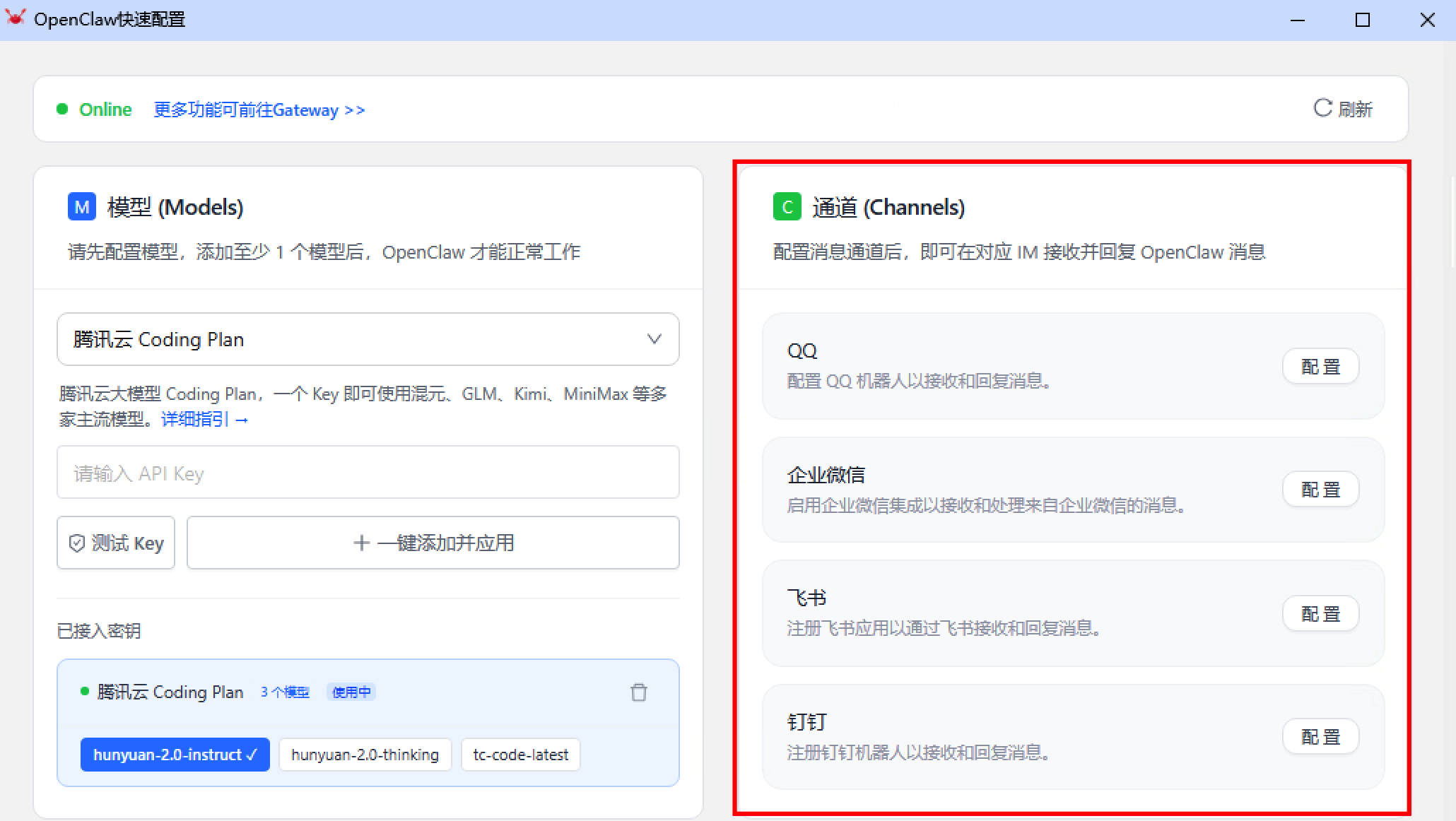Viewport: 1456px width, 821px height.
Task: Click the shield icon on 测试 Key
Action: pyautogui.click(x=77, y=543)
